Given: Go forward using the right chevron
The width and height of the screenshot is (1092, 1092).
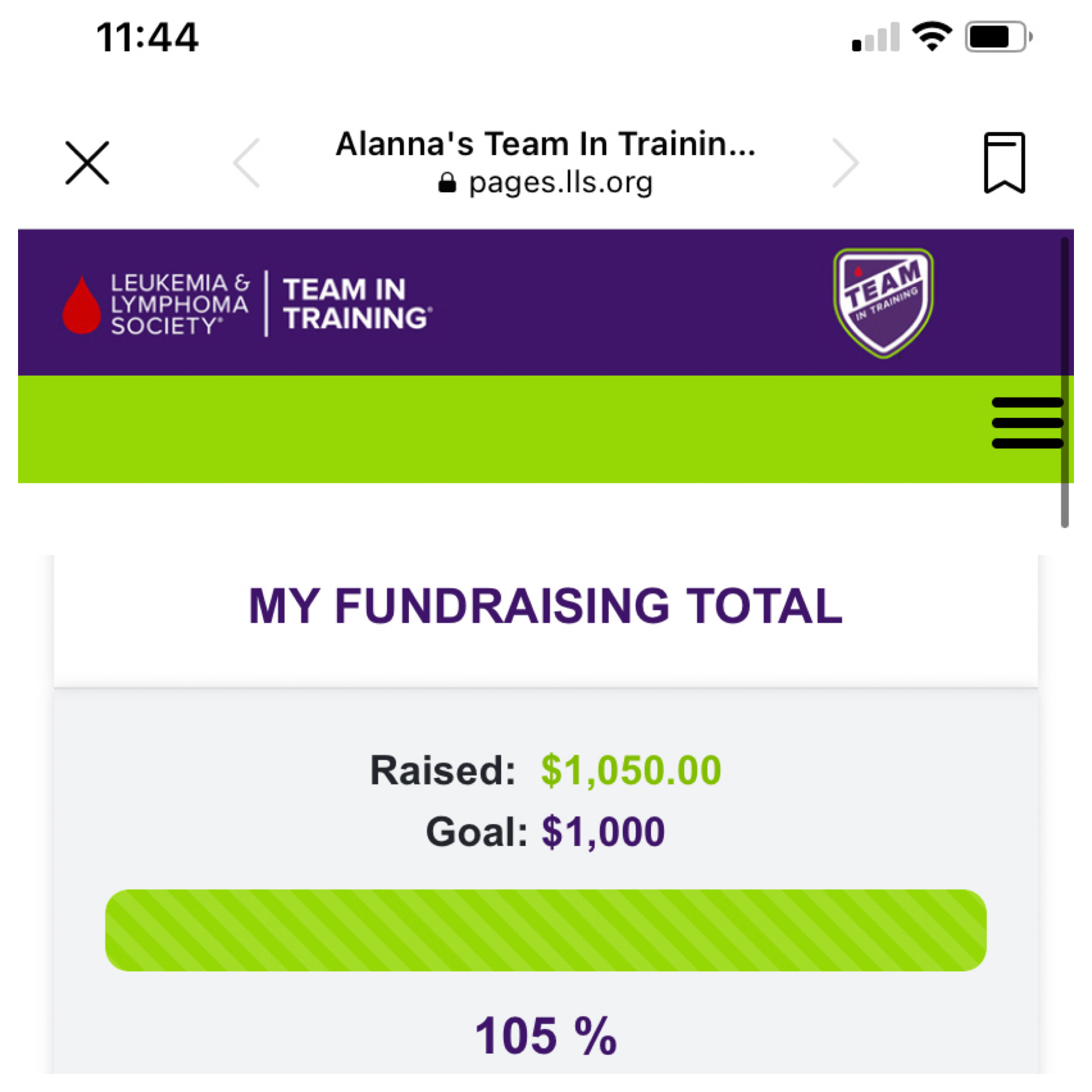Looking at the screenshot, I should pos(846,163).
